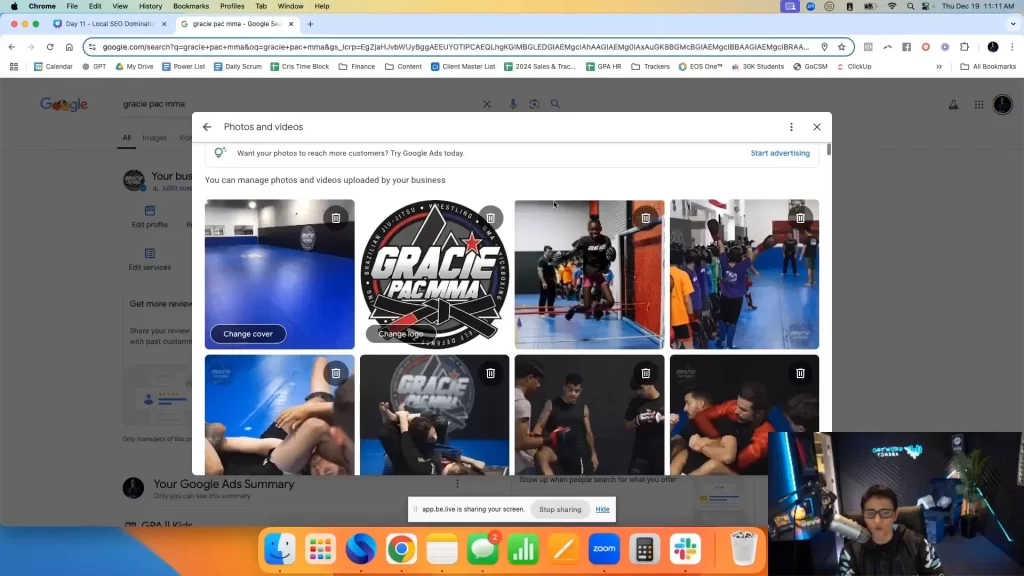Open the Bookmarks menu in menu bar
The image size is (1024, 576).
pyautogui.click(x=191, y=6)
